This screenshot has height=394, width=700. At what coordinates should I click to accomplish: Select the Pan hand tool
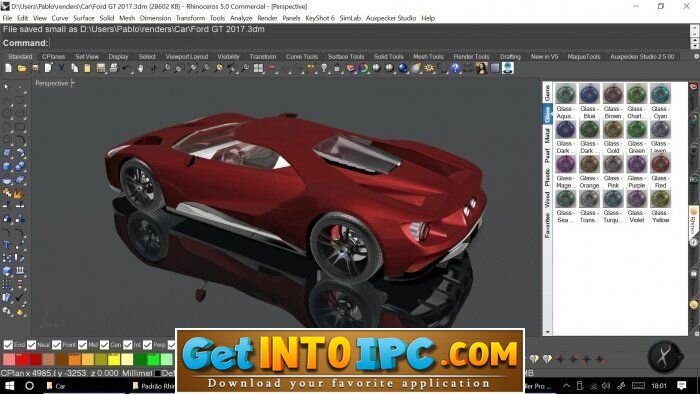(140, 68)
